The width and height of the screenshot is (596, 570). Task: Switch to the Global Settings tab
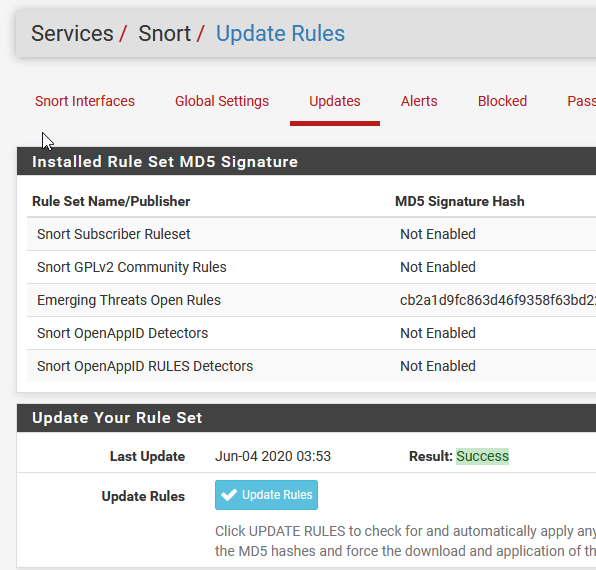coord(222,101)
